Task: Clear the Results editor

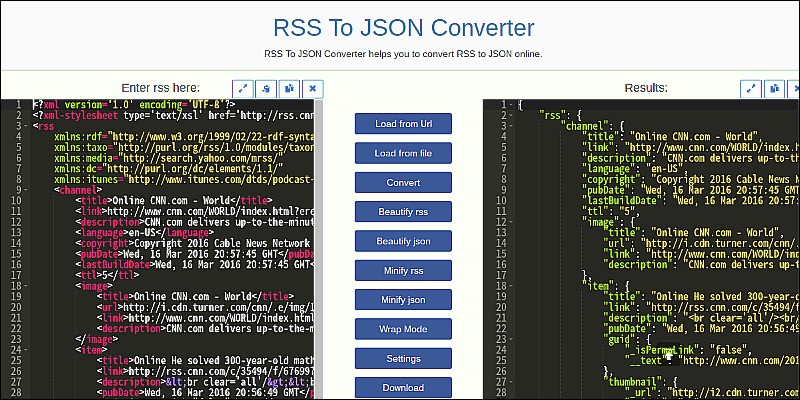Action: 795,88
